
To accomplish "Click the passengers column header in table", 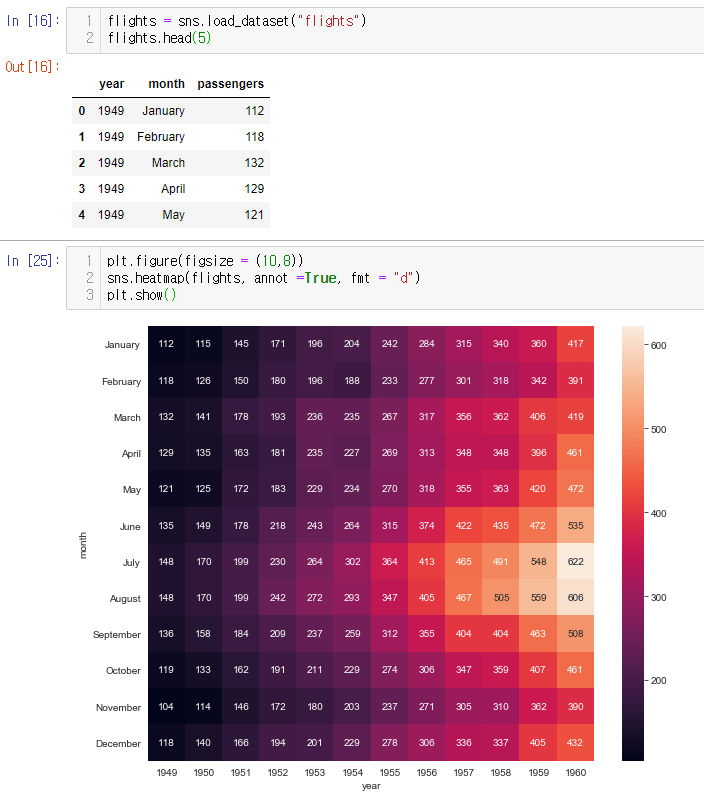I will click(230, 84).
